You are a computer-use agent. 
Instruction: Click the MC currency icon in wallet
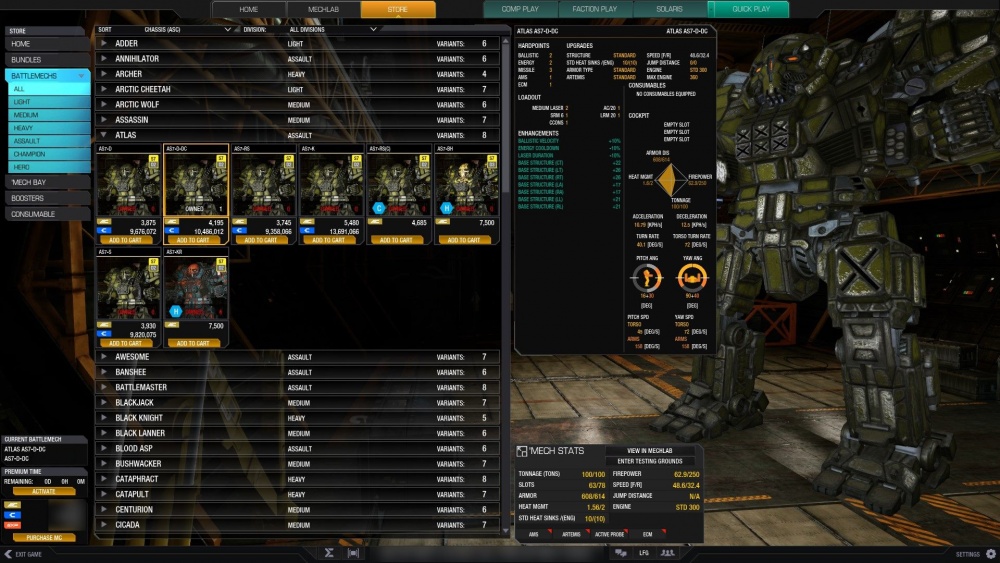click(12, 505)
